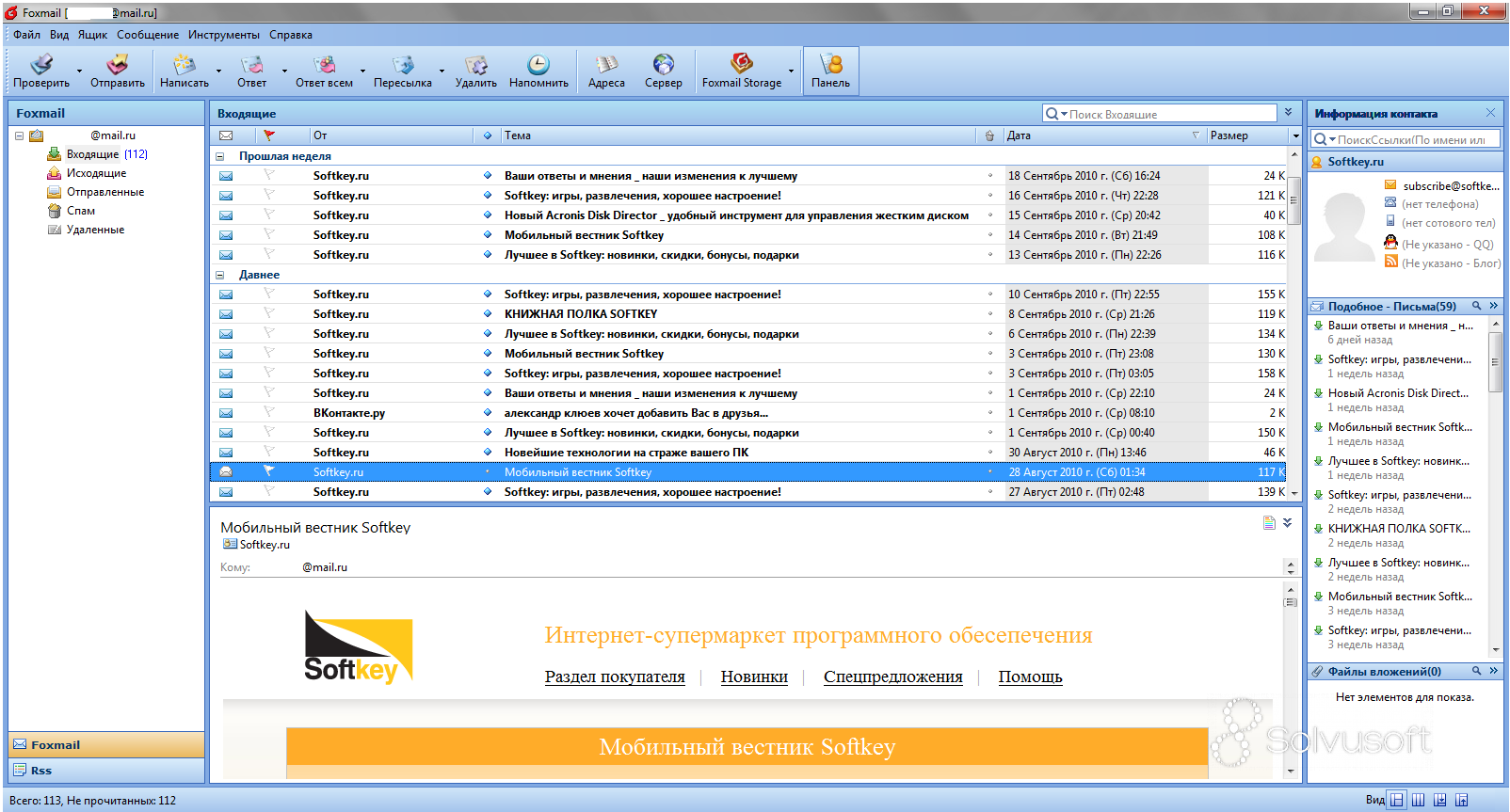Open the Справка menu
Screen dimensions: 1510x812
291,35
